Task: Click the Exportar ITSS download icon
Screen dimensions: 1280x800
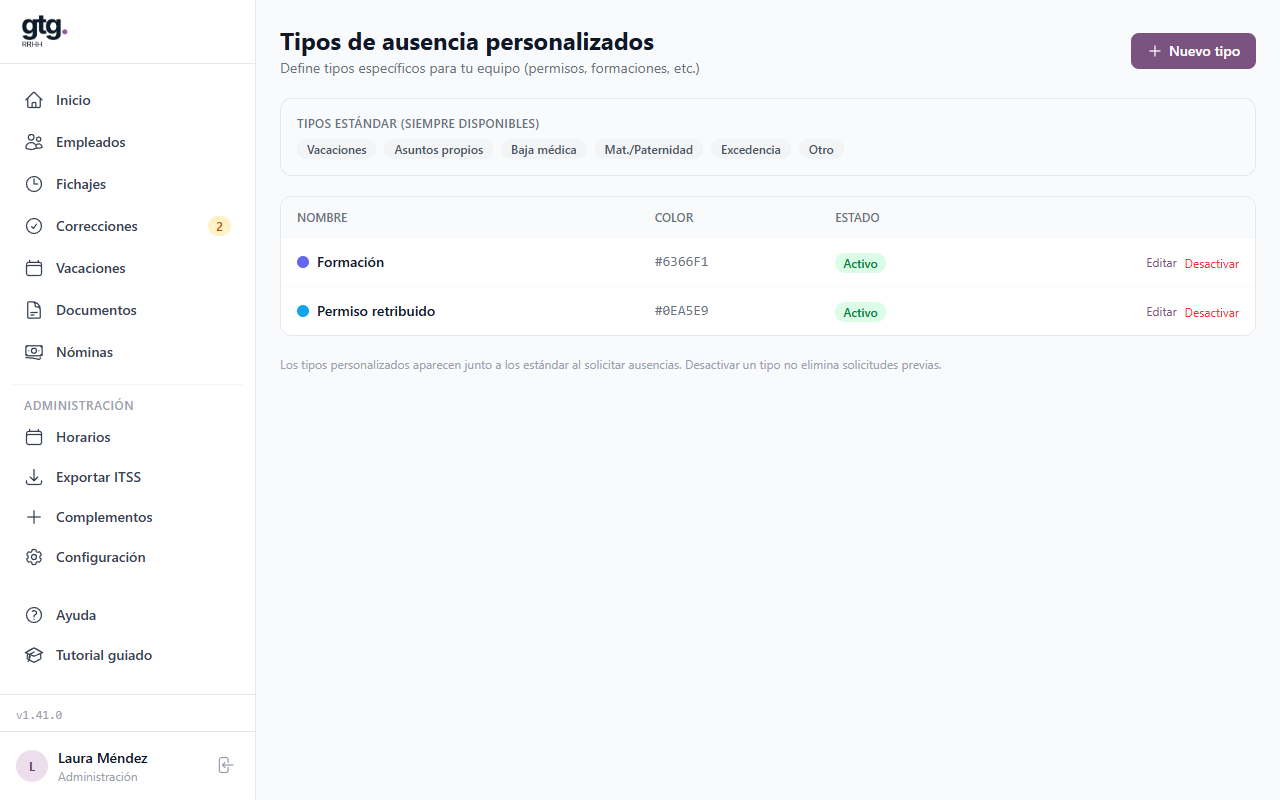Action: 34,477
